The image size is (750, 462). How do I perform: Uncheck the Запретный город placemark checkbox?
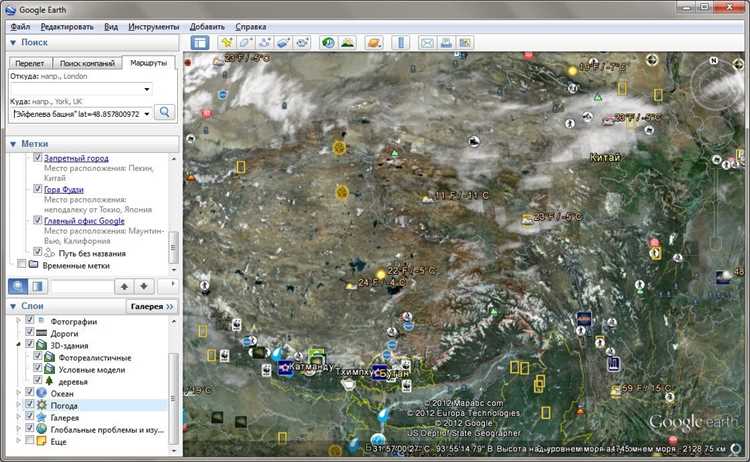coord(37,157)
